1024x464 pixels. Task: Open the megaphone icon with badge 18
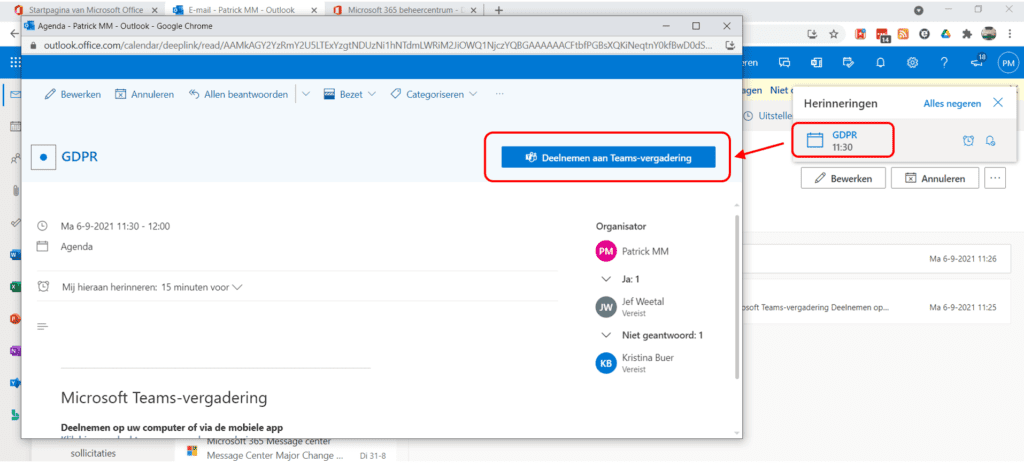click(x=977, y=62)
